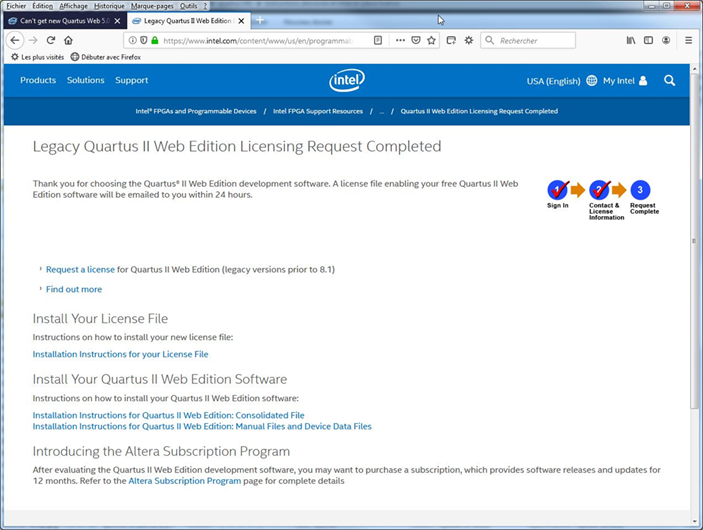703x530 pixels.
Task: Save page to Pocket icon
Action: pos(416,40)
